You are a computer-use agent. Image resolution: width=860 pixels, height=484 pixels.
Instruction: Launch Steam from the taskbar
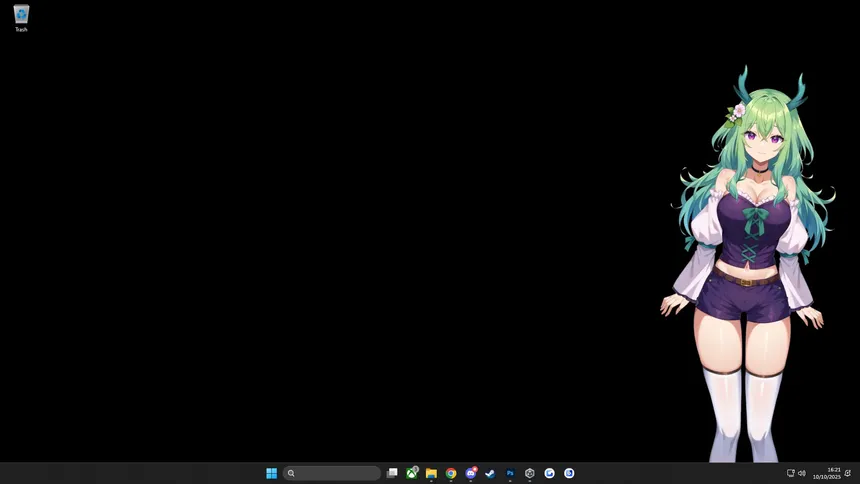(x=490, y=473)
